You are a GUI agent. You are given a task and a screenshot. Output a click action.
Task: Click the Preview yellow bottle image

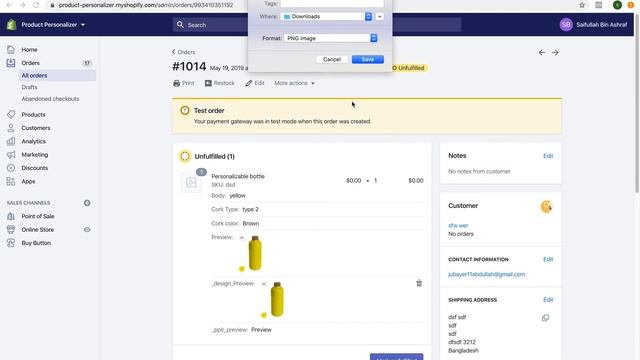coord(251,253)
